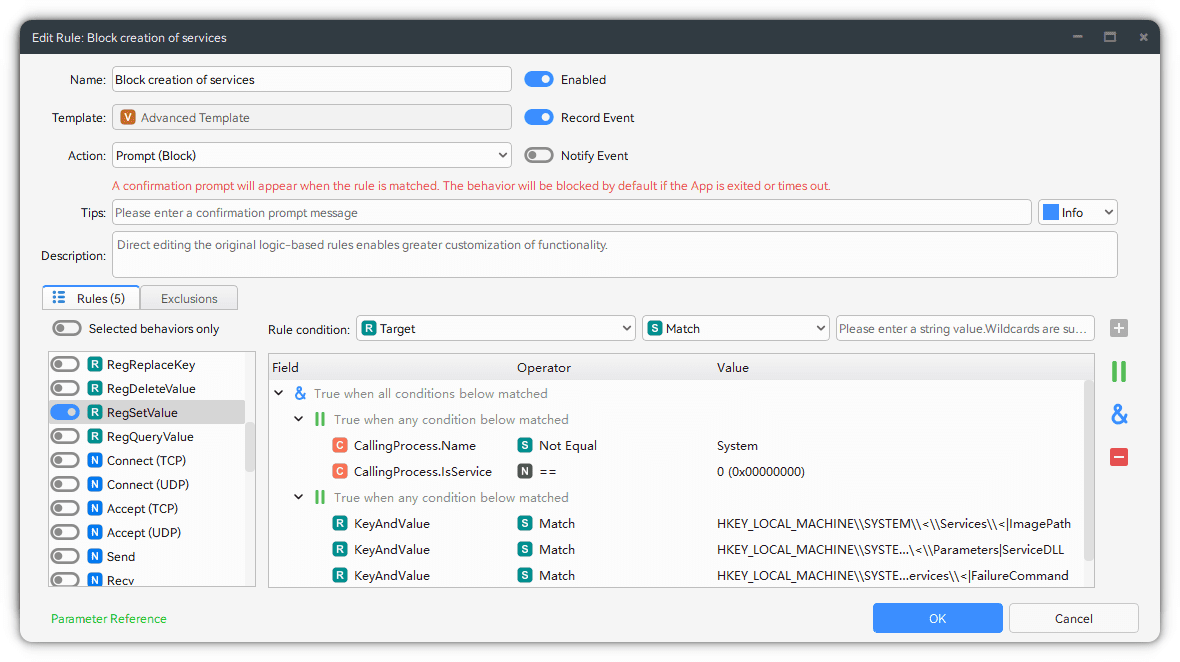Click the S icon next to Not Equal
The width and height of the screenshot is (1180, 662).
525,446
